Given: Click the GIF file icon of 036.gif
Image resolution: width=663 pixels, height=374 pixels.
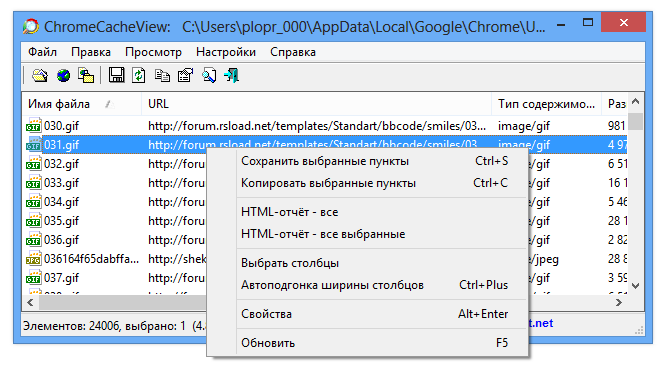Looking at the screenshot, I should coord(33,240).
